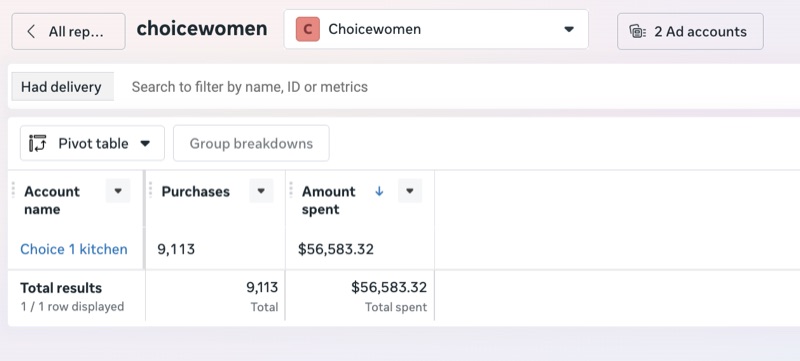The image size is (800, 361).
Task: Focus the search filter input field
Action: pyautogui.click(x=459, y=87)
